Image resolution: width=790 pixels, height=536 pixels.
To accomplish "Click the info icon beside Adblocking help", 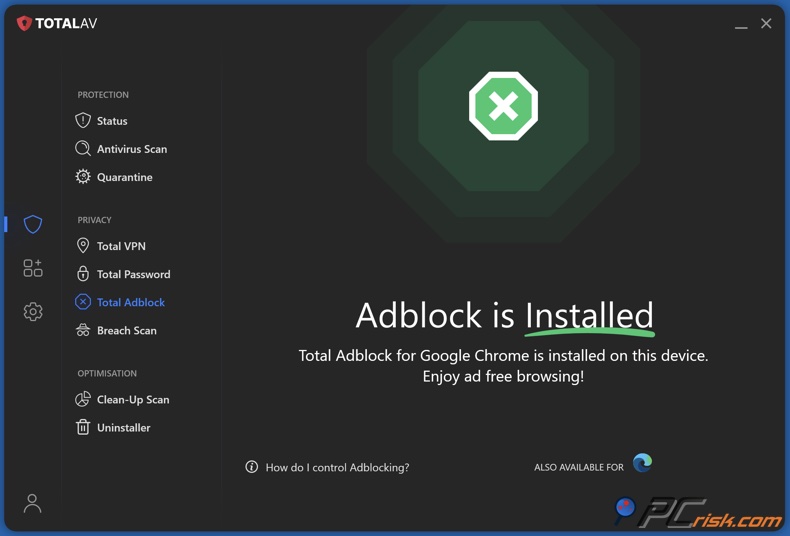I will pos(251,467).
